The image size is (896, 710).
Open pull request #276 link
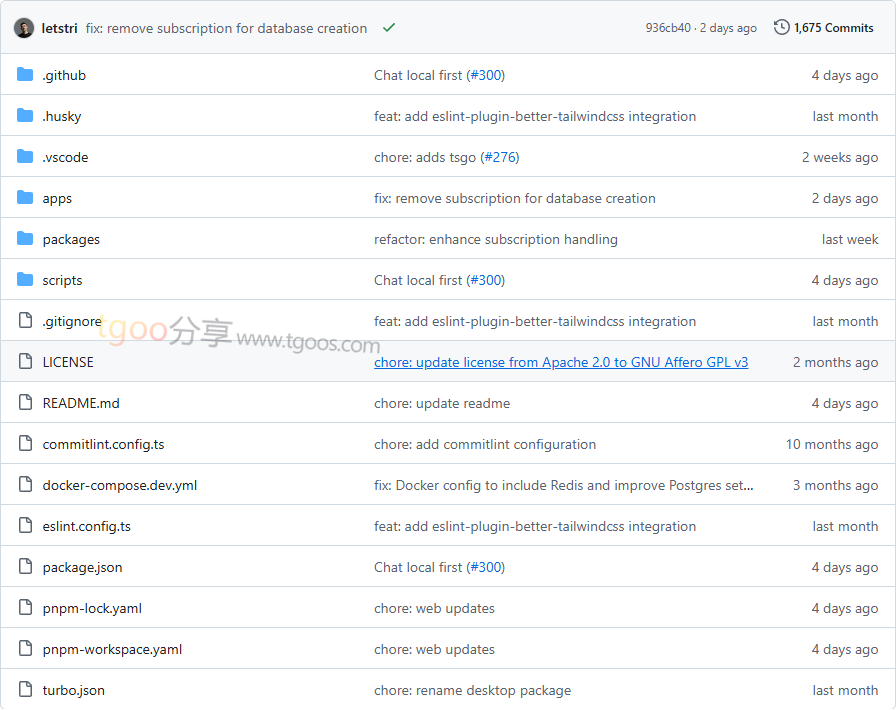click(499, 157)
